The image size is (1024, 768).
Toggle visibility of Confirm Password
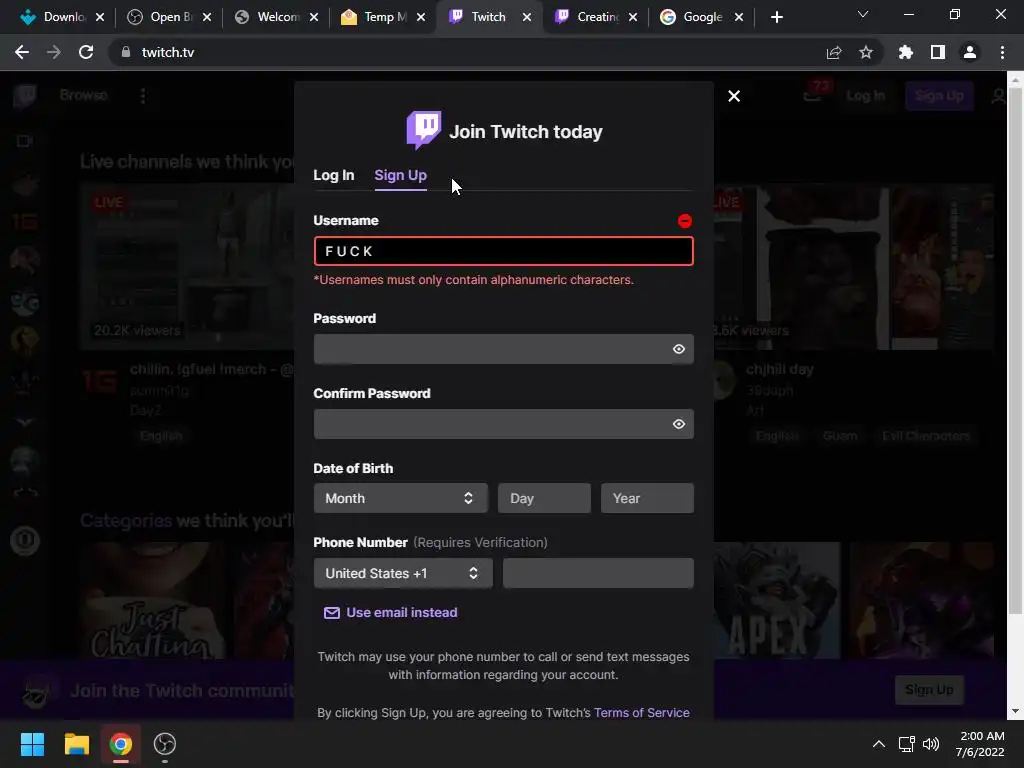pos(679,424)
